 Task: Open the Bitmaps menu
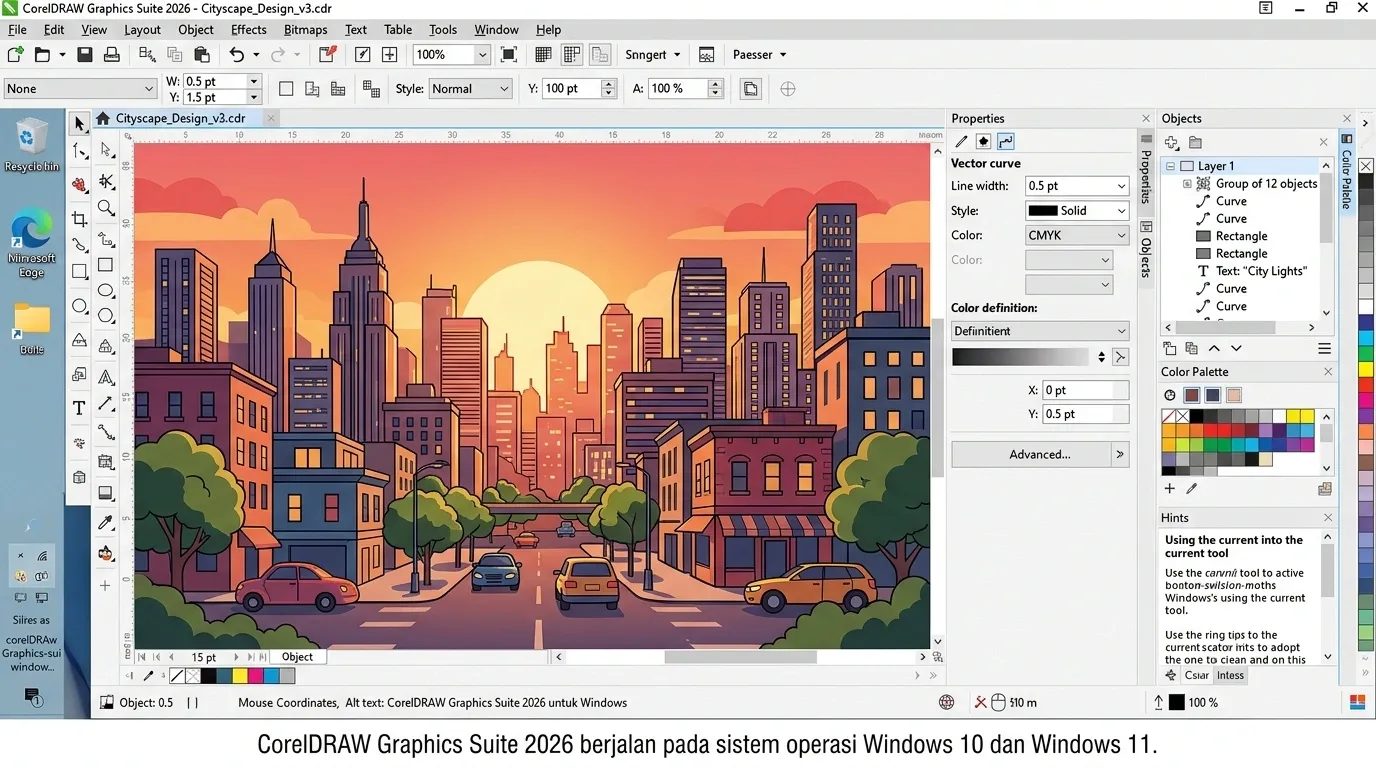[305, 29]
